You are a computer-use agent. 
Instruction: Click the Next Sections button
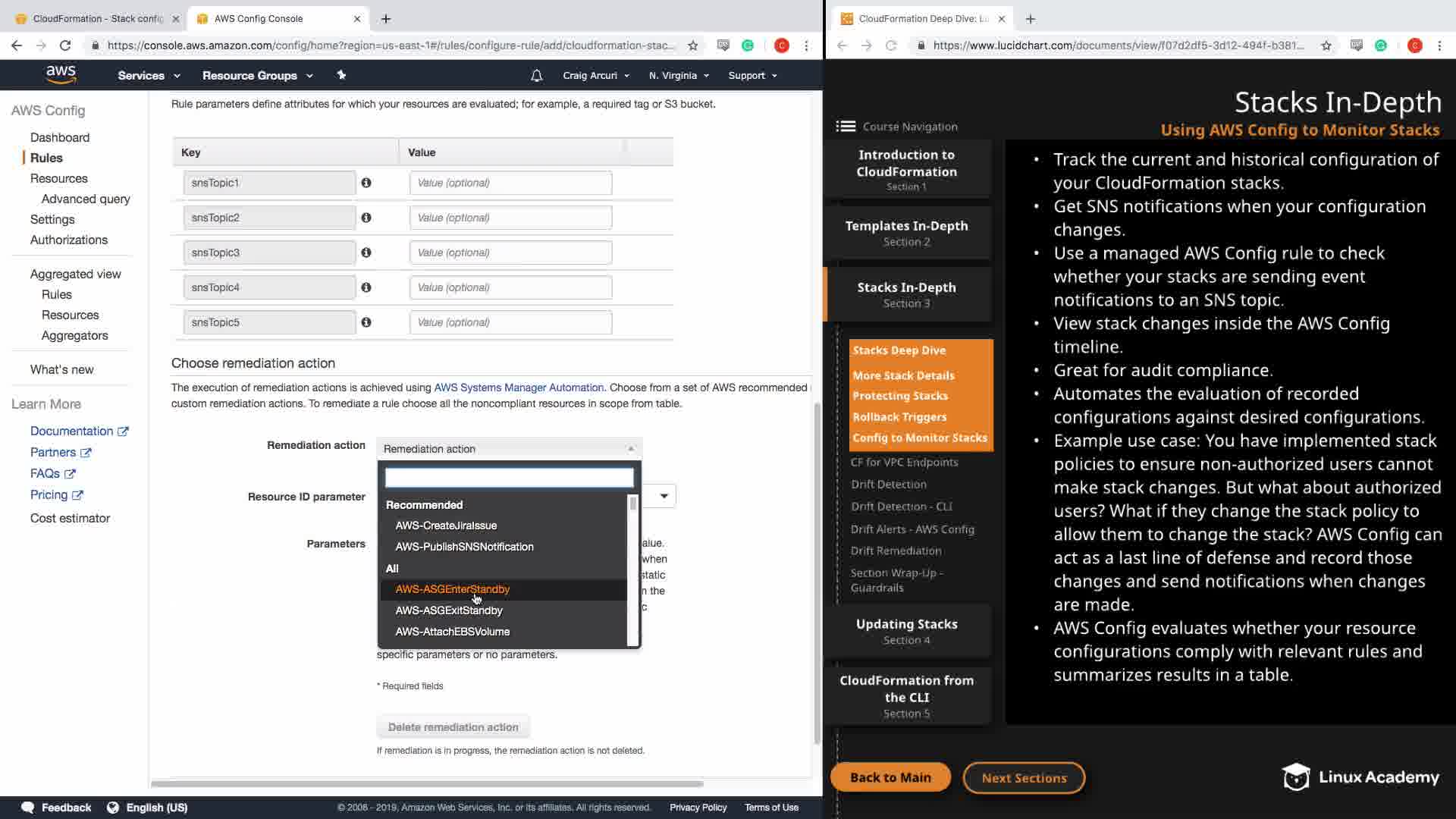click(1024, 777)
